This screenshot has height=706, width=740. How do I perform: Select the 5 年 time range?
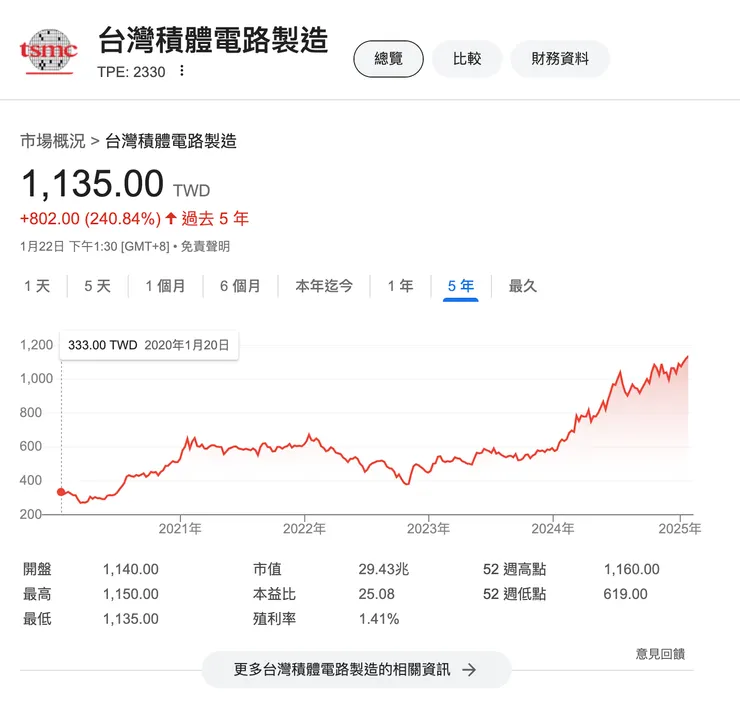point(461,286)
